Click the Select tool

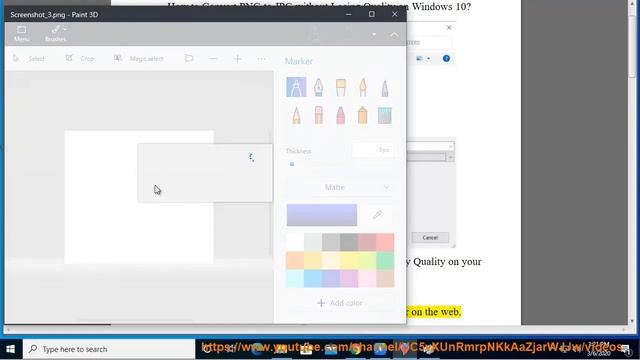[x=29, y=59]
